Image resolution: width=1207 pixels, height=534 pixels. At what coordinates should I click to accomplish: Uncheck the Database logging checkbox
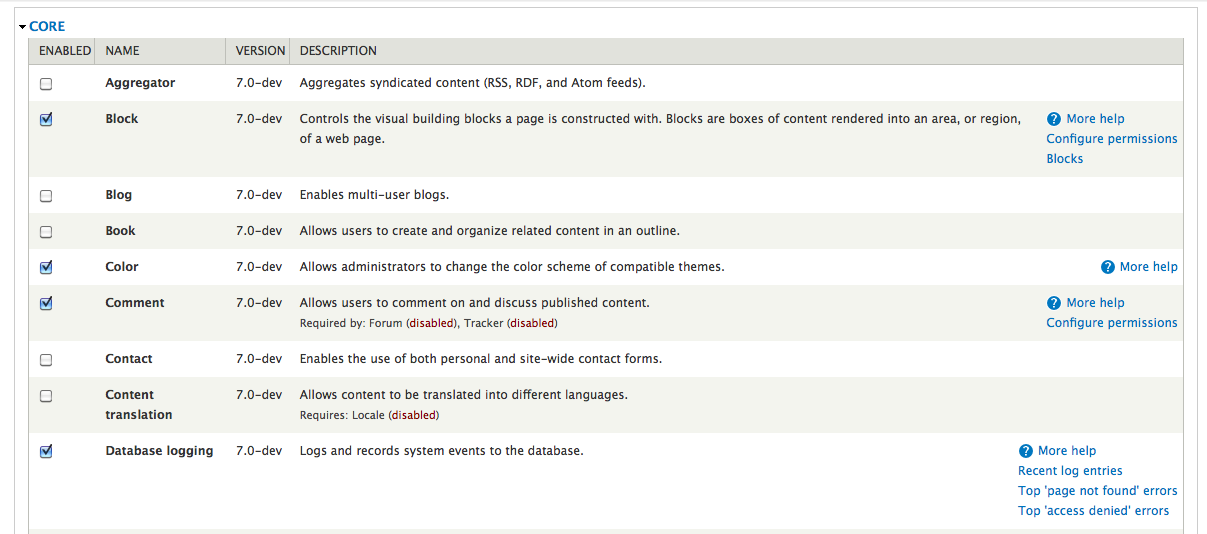pyautogui.click(x=46, y=451)
